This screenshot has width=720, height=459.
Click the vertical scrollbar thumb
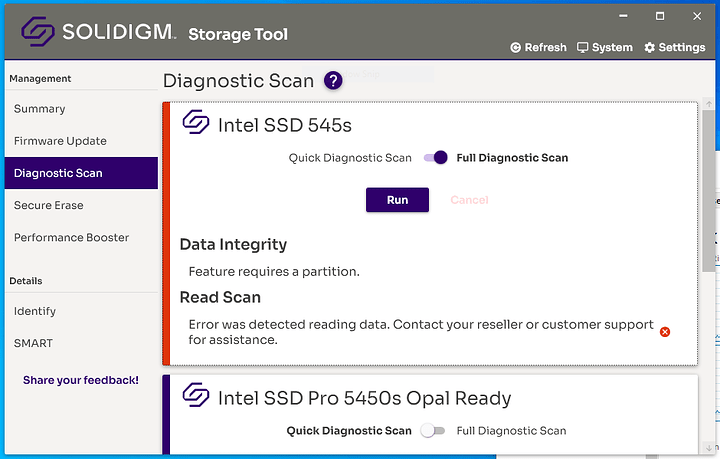(x=709, y=191)
